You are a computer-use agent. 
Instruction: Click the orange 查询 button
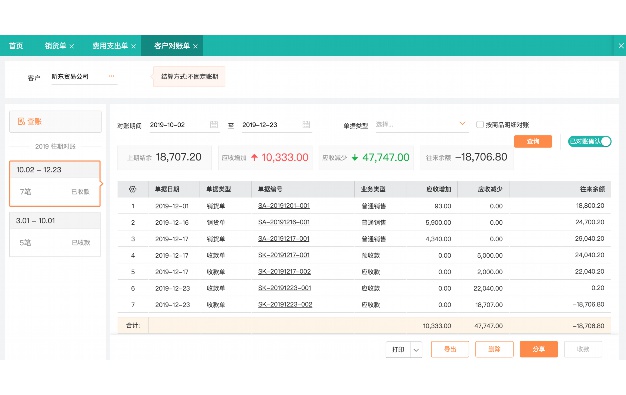coord(533,141)
